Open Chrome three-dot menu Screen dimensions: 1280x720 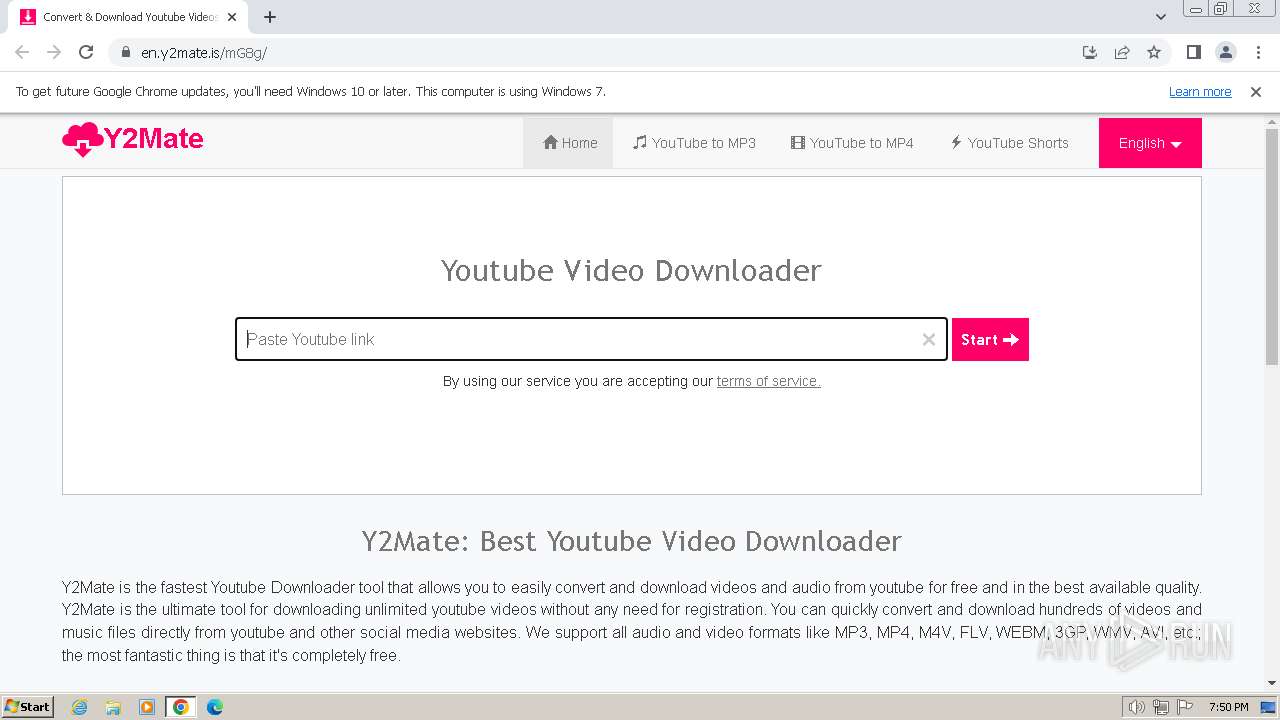(x=1258, y=52)
